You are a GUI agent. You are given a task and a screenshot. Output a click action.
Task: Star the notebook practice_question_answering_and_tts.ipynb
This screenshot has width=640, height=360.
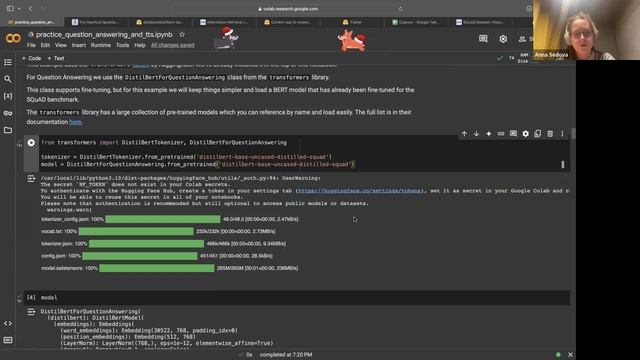pos(182,35)
